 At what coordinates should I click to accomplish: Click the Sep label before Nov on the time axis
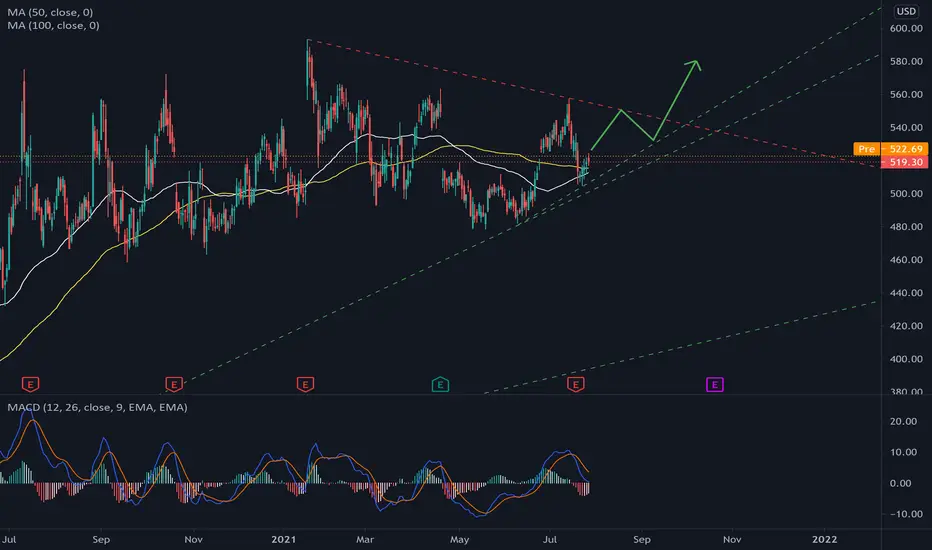coord(101,539)
